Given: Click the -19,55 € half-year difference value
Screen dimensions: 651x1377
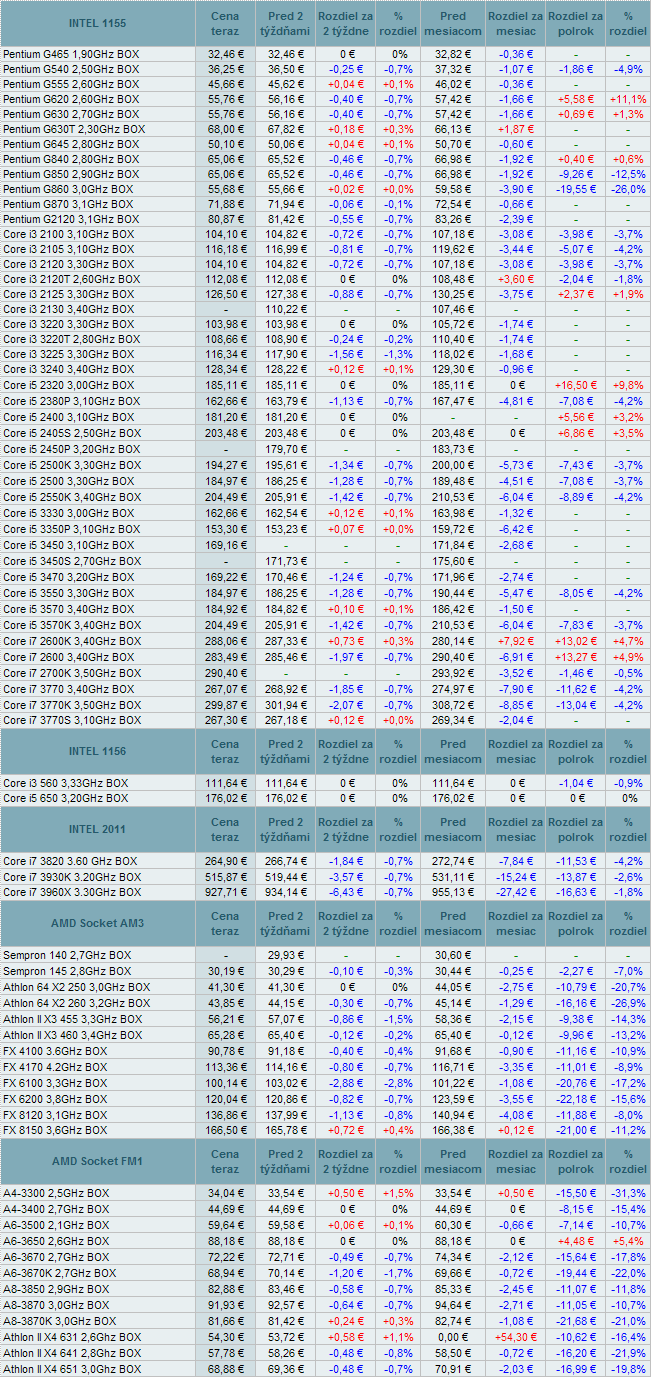Looking at the screenshot, I should pos(576,189).
